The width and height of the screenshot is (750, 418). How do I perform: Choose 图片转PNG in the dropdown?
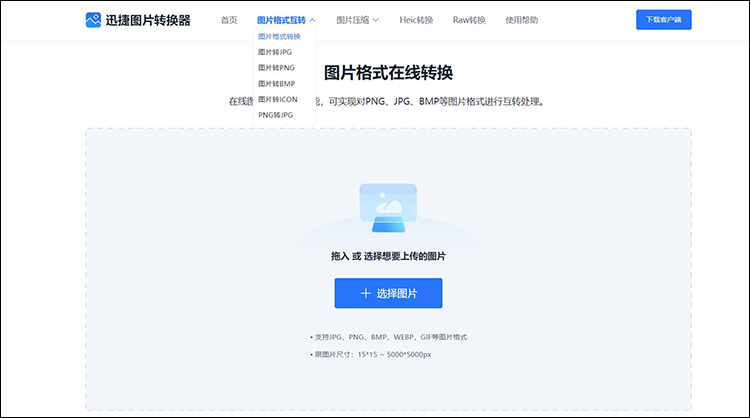tap(276, 67)
